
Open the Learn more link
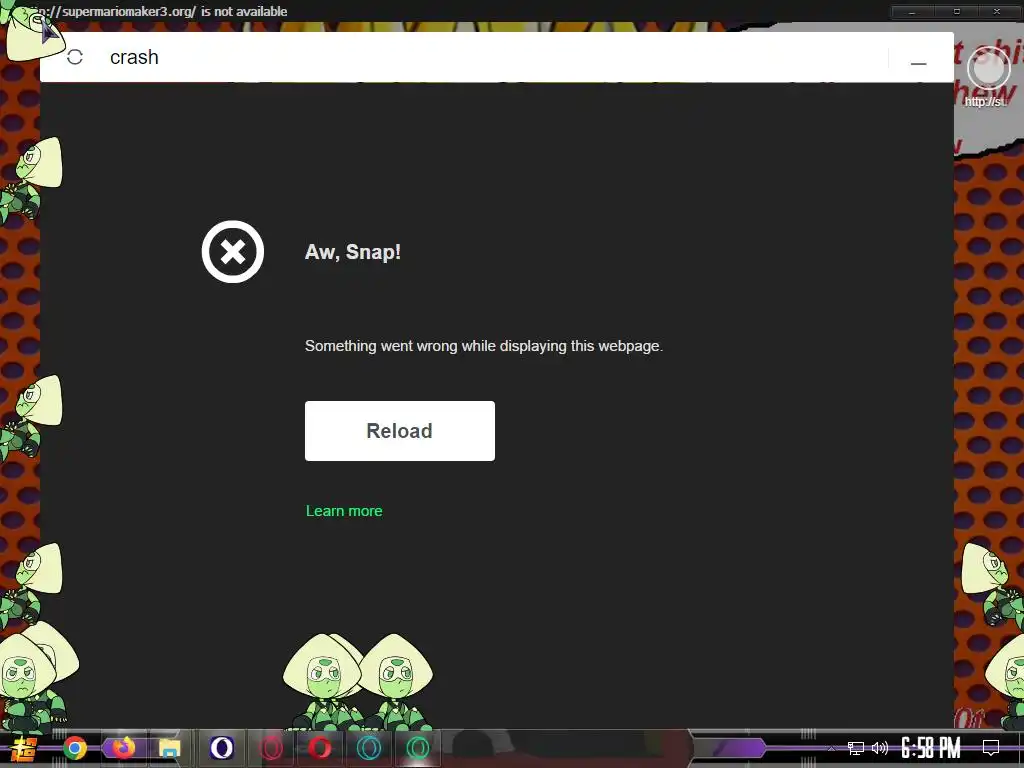[344, 511]
